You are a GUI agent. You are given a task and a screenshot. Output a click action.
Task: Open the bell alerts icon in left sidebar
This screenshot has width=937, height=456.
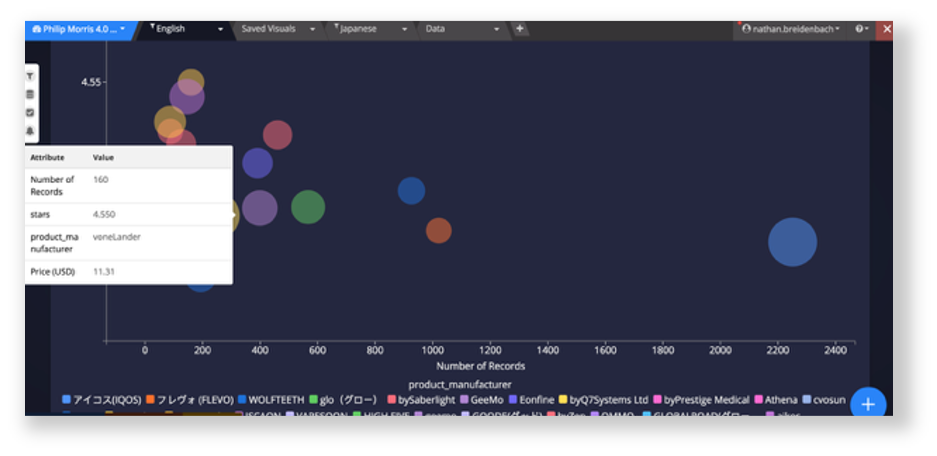pyautogui.click(x=30, y=131)
